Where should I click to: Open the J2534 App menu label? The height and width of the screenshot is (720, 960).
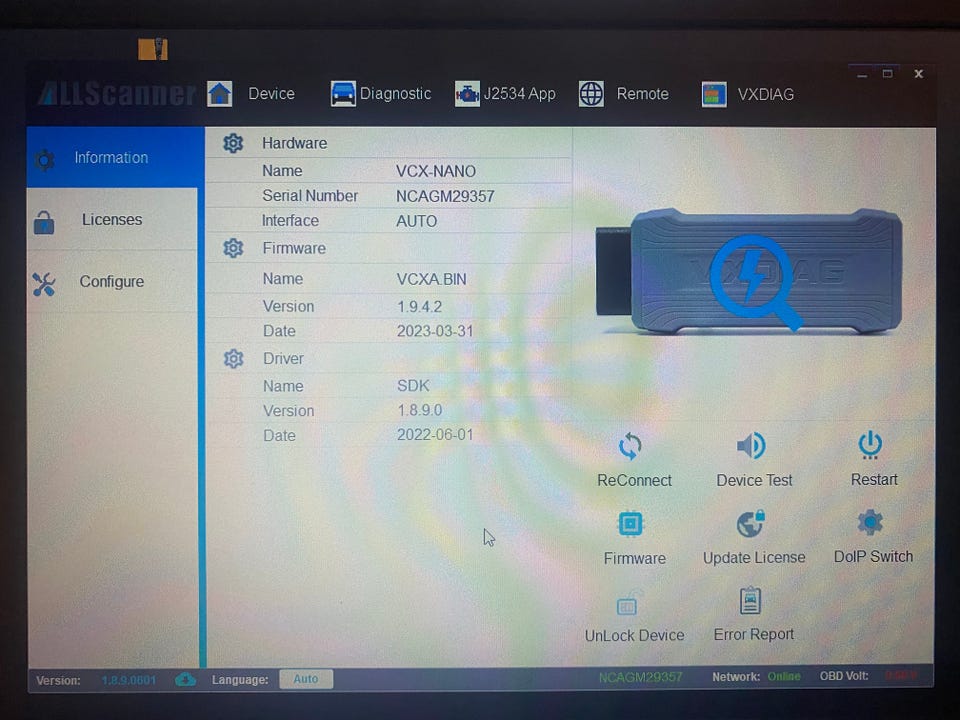tap(520, 94)
